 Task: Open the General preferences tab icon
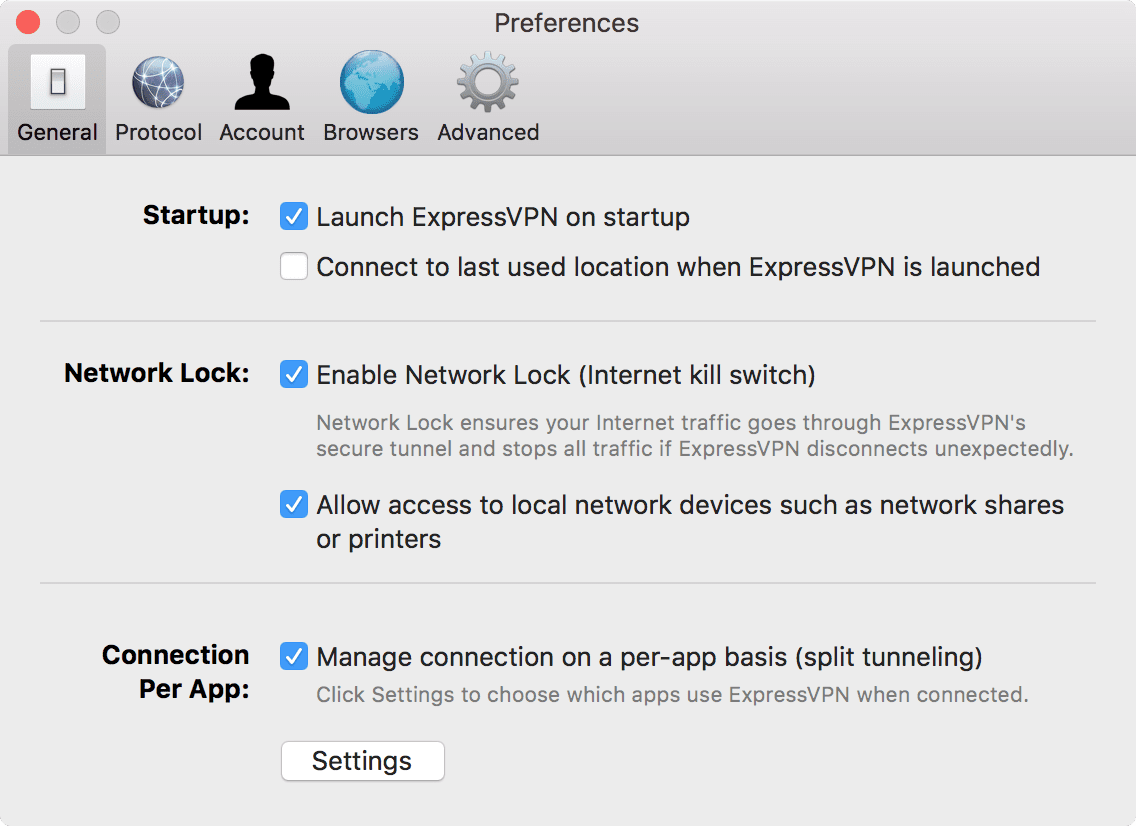coord(57,82)
